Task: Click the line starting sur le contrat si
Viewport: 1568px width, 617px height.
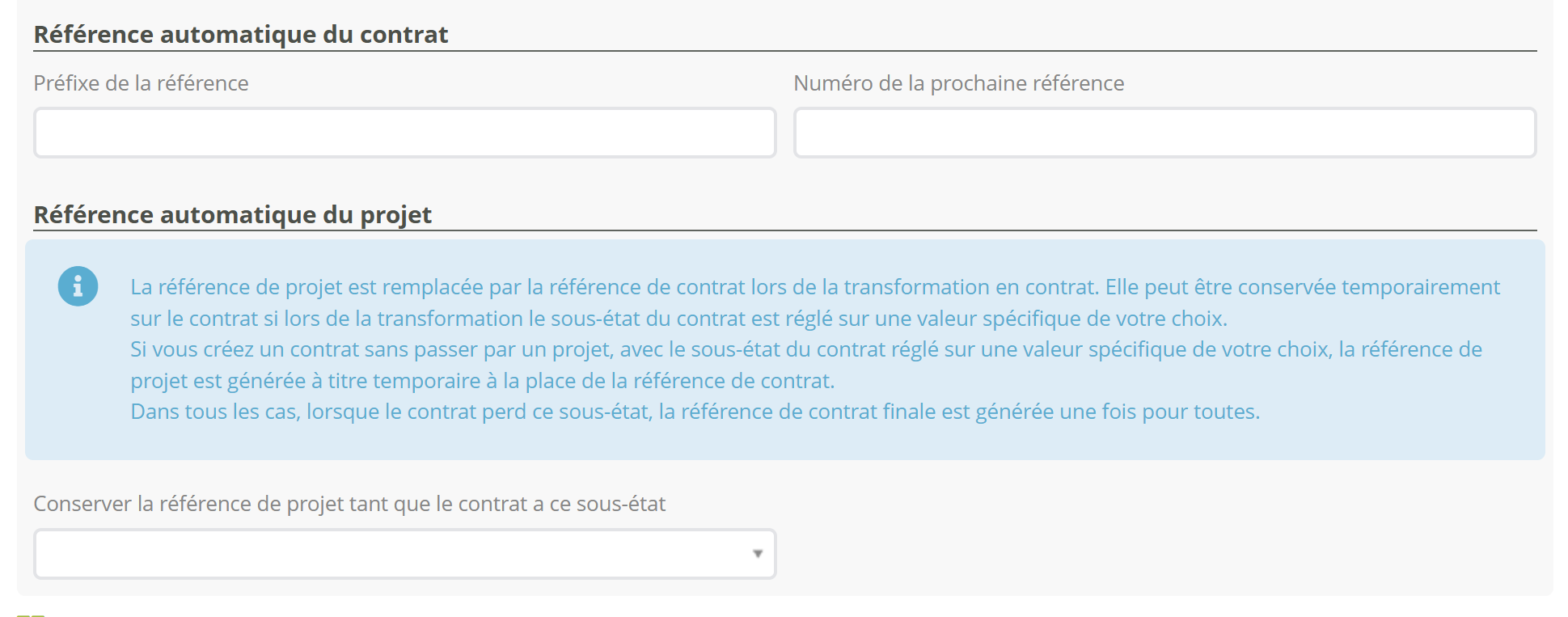Action: pyautogui.click(x=679, y=319)
